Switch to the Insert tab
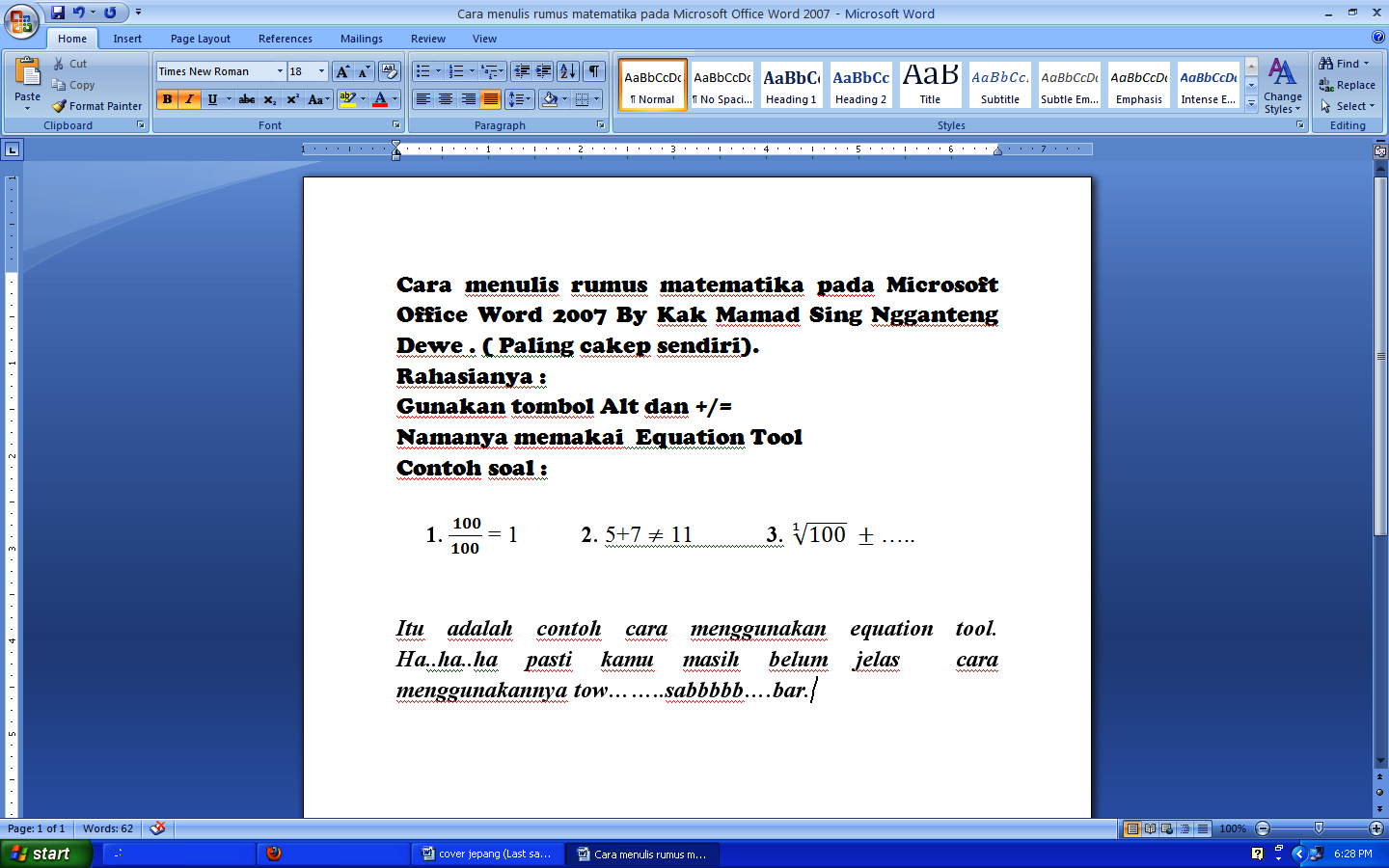 click(127, 39)
